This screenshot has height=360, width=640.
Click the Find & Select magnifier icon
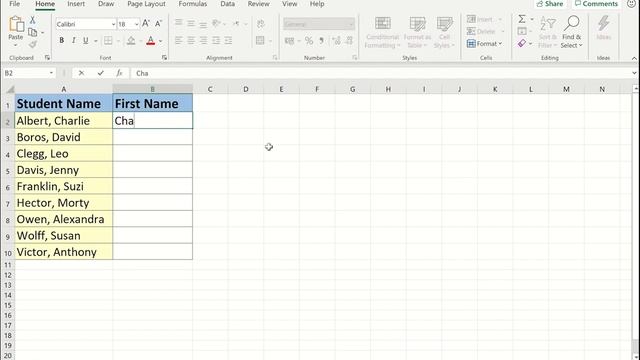(572, 23)
